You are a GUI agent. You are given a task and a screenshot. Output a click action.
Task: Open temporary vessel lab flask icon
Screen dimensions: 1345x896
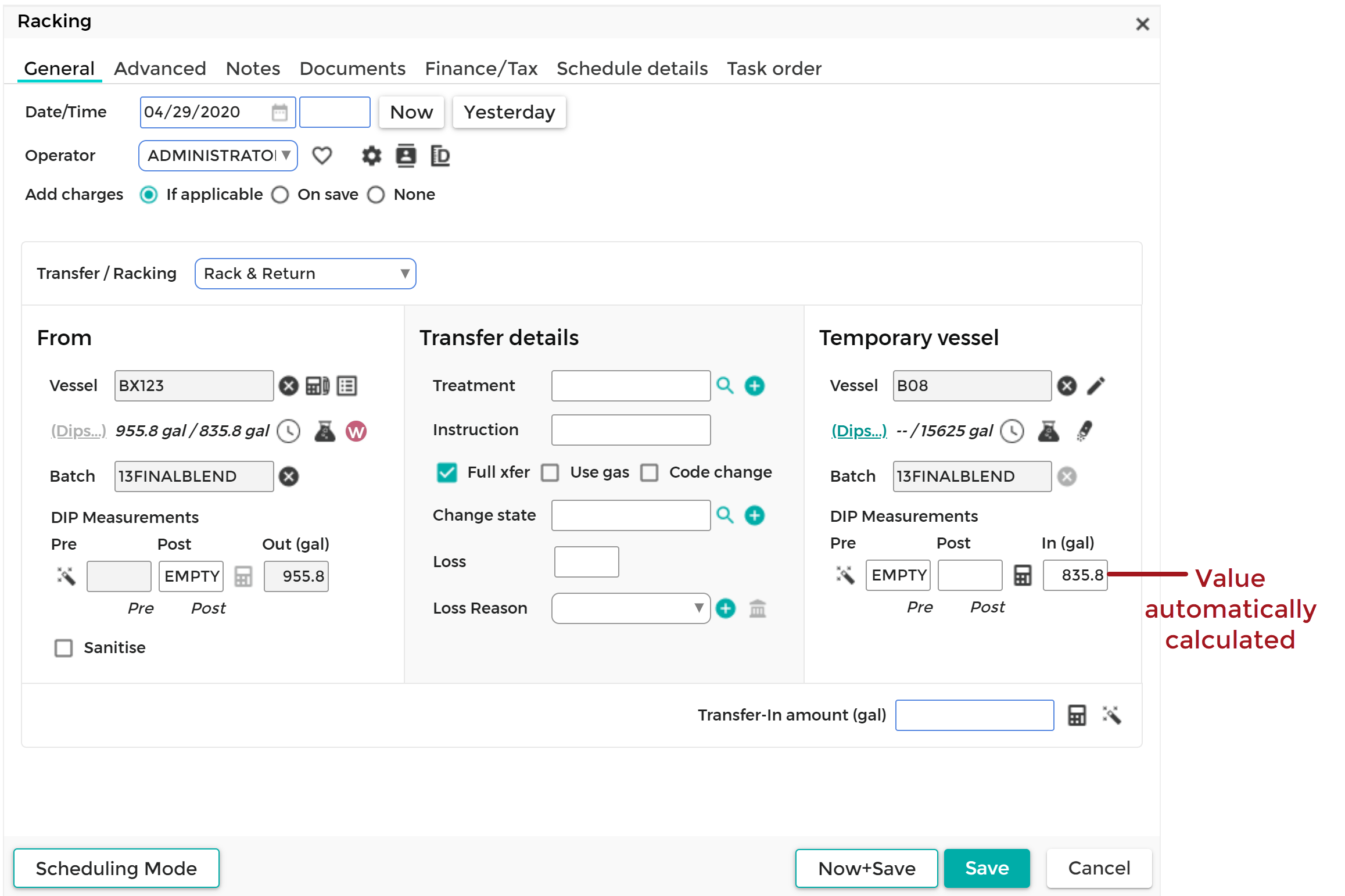click(1049, 431)
